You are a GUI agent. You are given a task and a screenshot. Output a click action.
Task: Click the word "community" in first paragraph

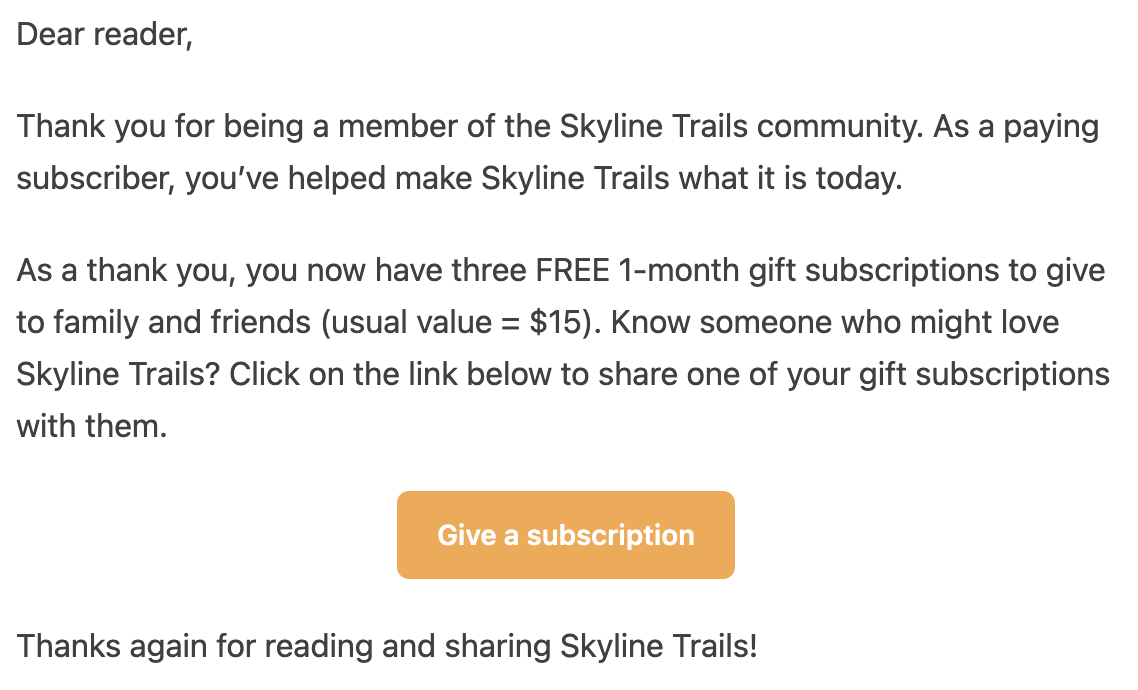(x=840, y=127)
